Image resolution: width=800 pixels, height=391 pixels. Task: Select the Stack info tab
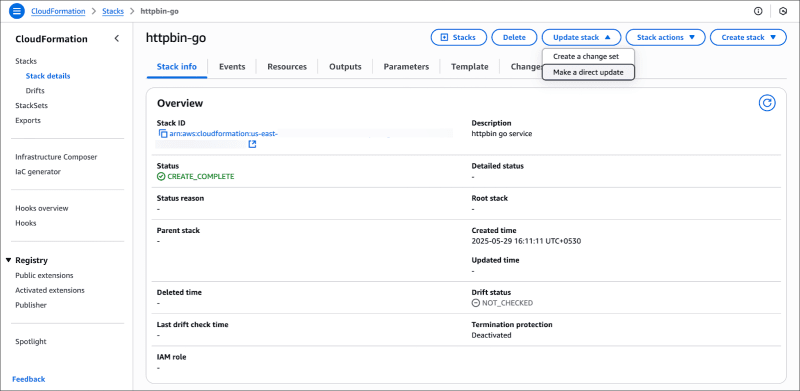tap(177, 67)
